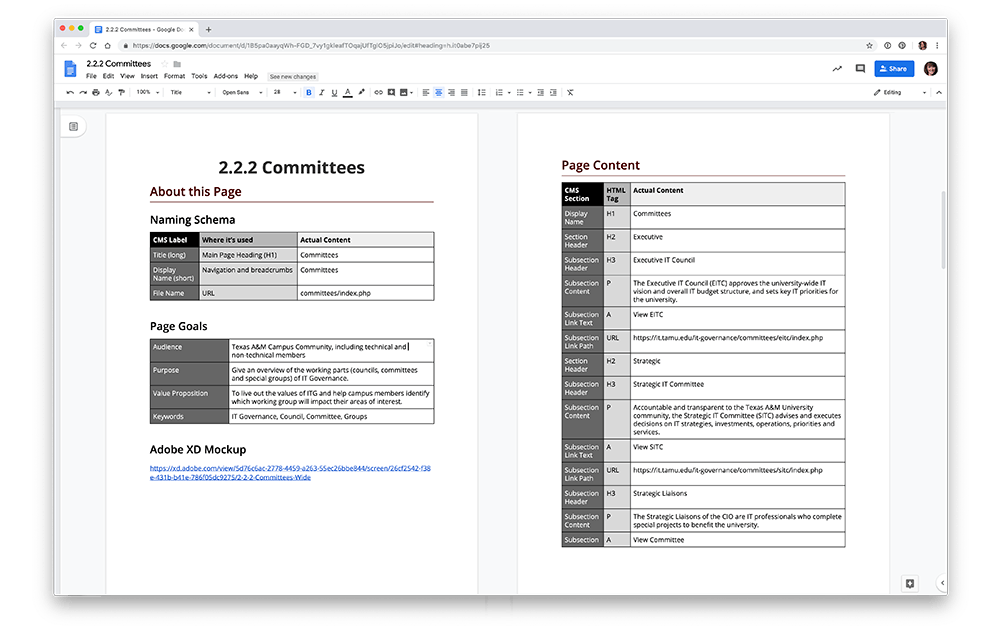Toggle italic formatting
Viewport: 1000px width, 629px height.
pos(321,92)
